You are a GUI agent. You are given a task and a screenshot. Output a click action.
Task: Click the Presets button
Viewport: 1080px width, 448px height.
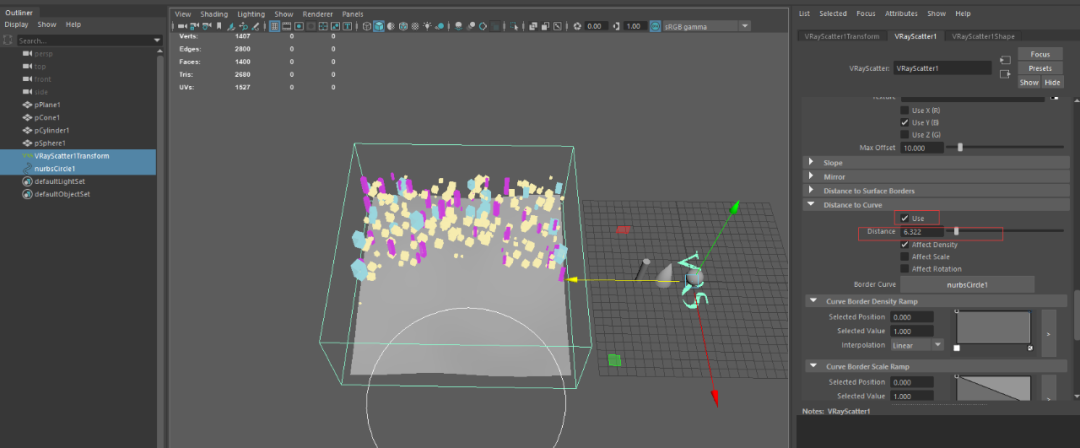tap(1040, 68)
